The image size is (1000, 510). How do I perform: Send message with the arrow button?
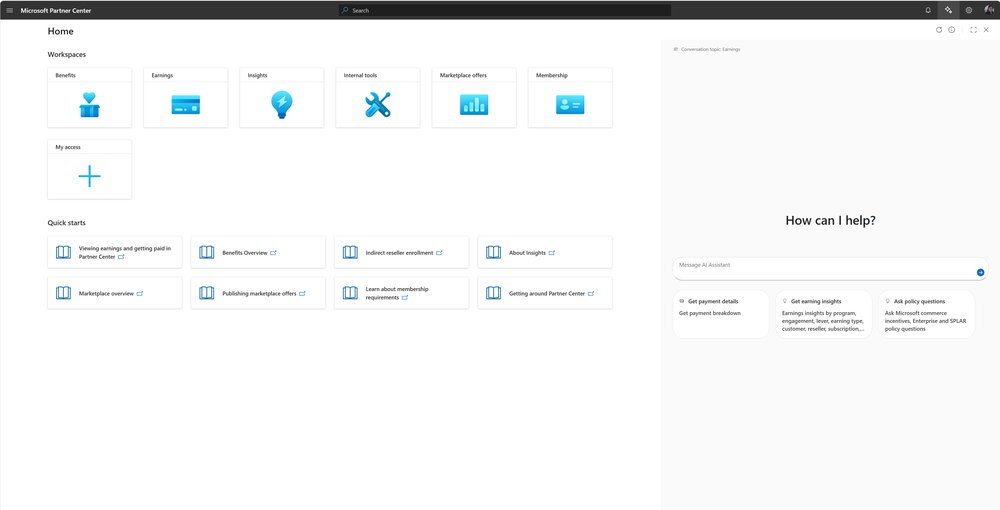pos(980,272)
